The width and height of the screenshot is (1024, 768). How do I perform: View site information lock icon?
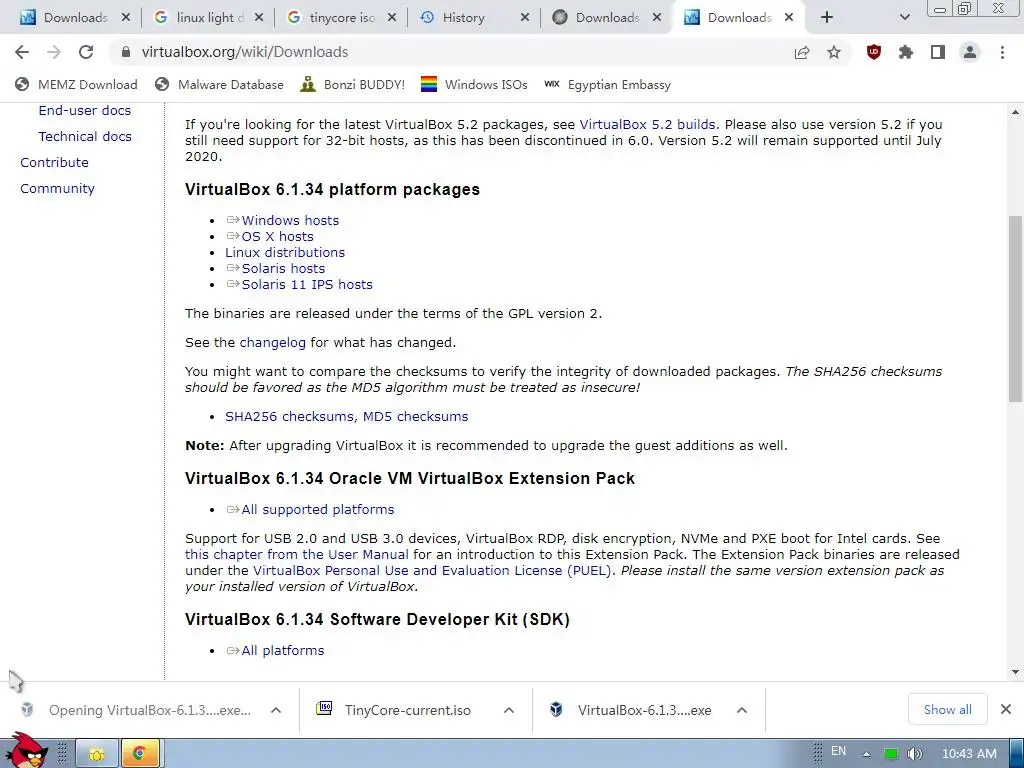click(125, 52)
